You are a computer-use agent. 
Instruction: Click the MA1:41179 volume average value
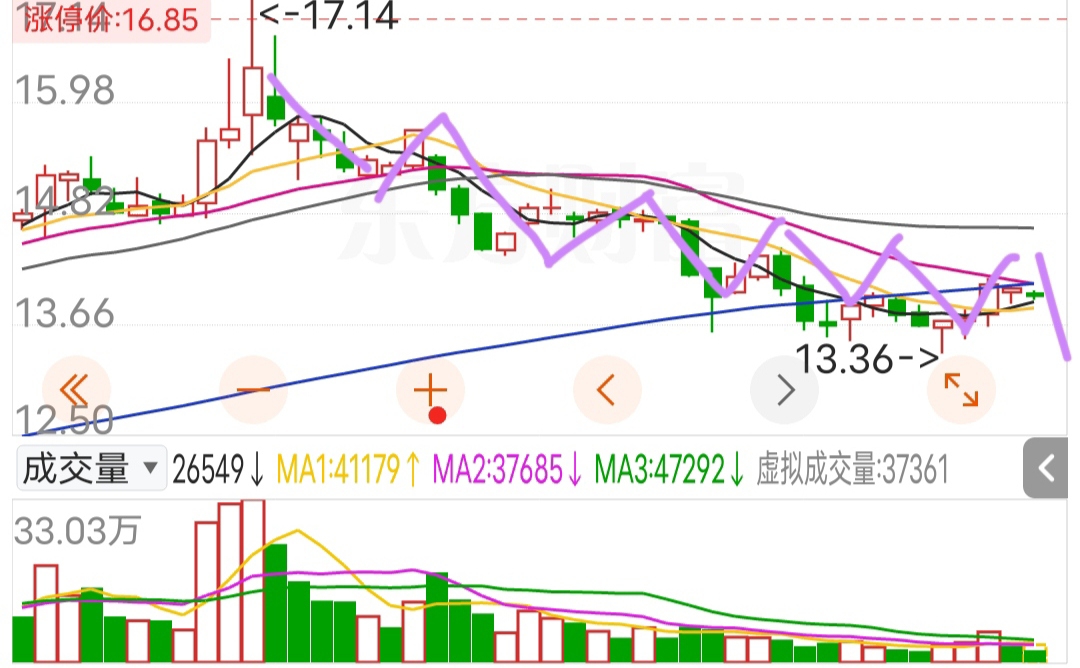tap(348, 470)
